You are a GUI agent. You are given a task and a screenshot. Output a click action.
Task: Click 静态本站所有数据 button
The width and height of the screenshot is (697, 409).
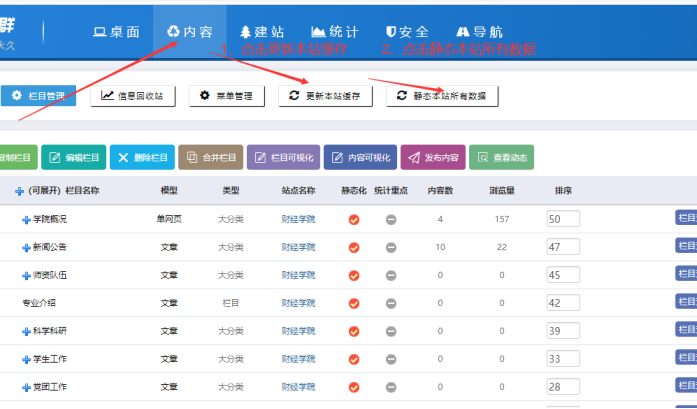point(441,96)
